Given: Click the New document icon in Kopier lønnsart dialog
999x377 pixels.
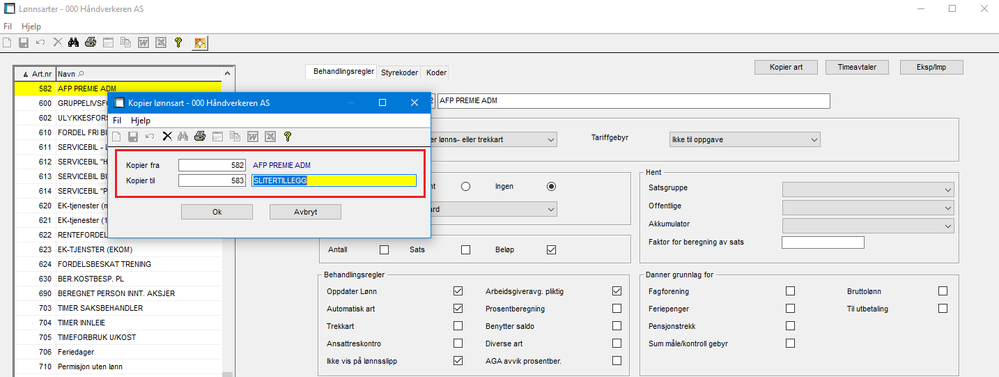Looking at the screenshot, I should 116,136.
